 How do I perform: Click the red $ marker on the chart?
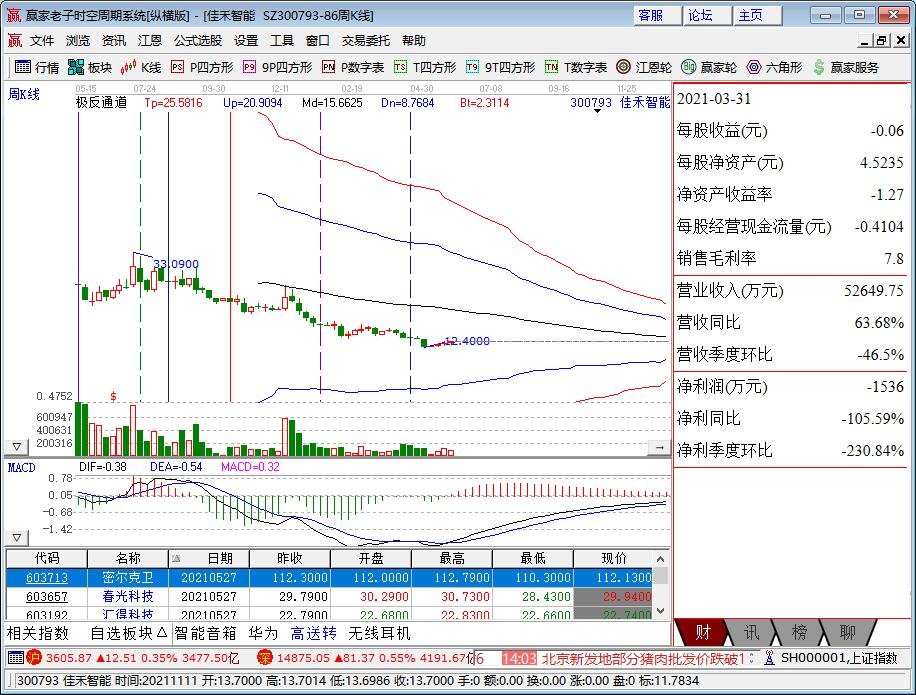[x=113, y=397]
